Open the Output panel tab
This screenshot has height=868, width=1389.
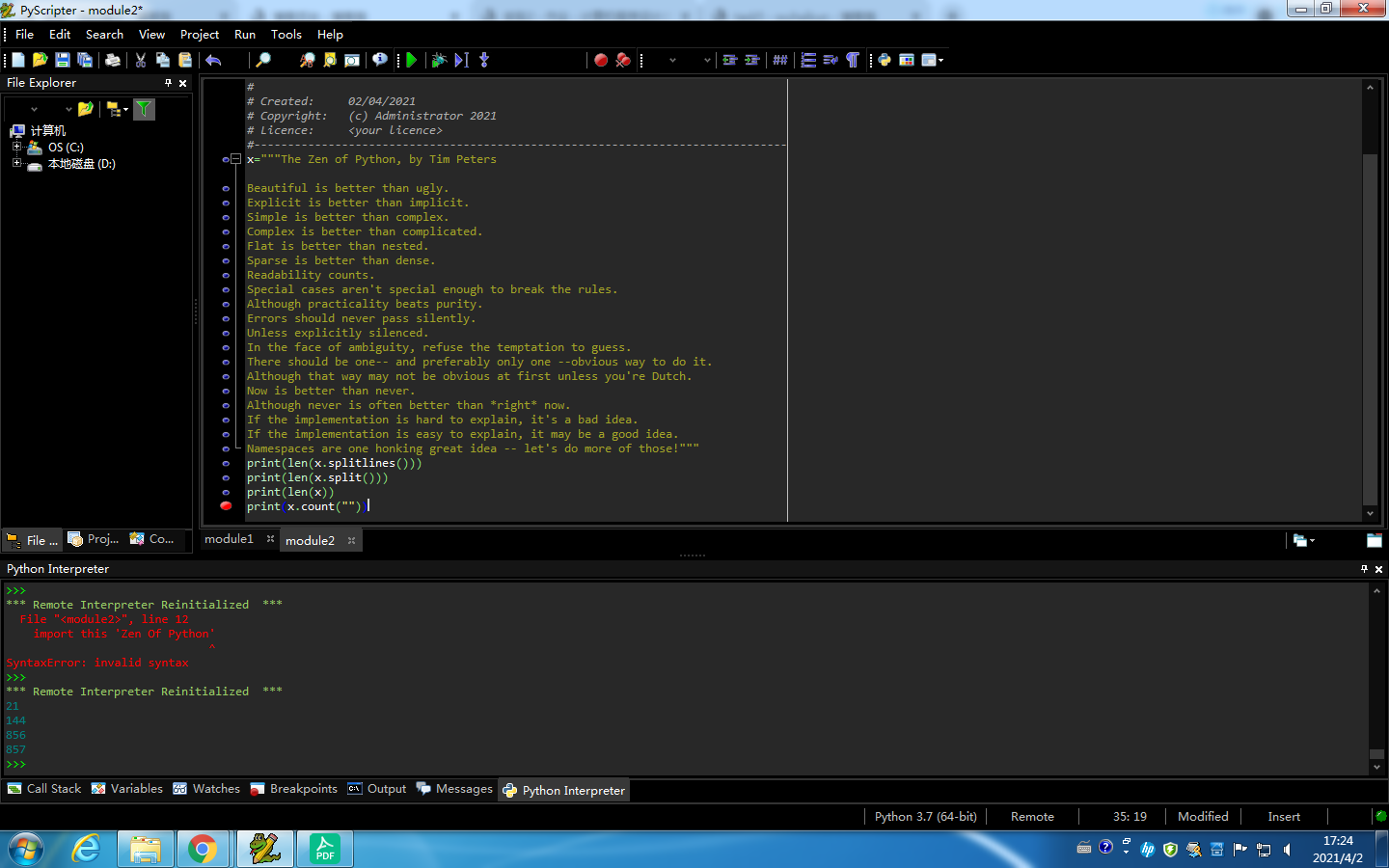tap(377, 789)
